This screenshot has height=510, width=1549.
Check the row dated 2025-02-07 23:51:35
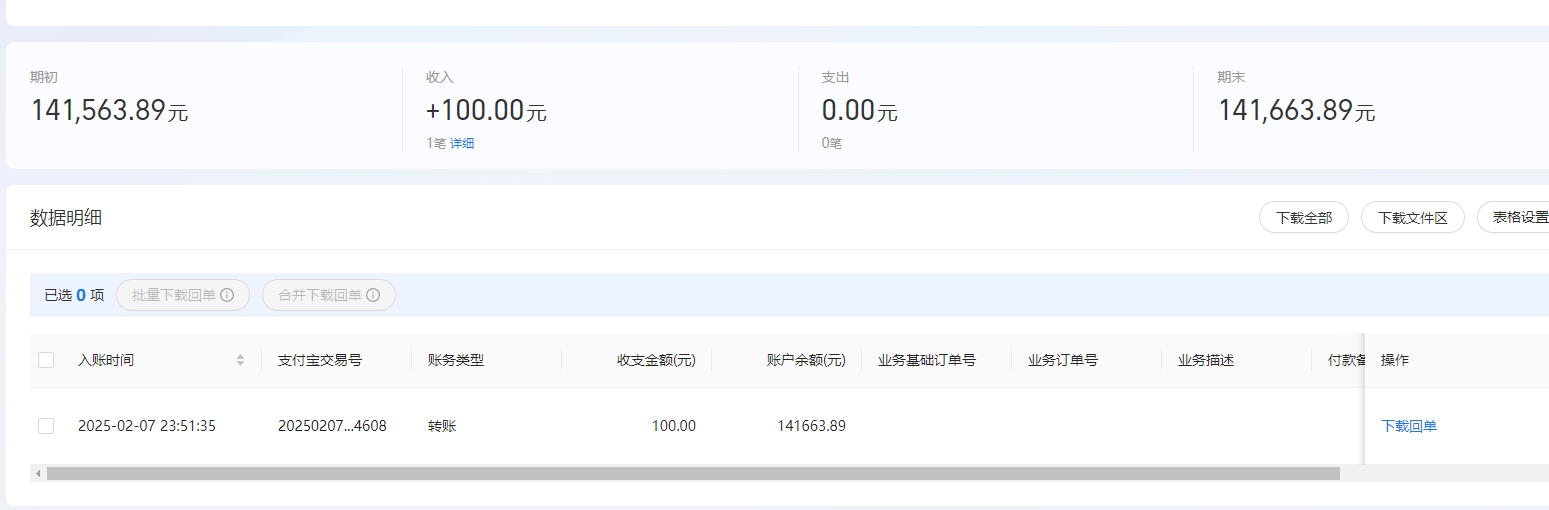[46, 426]
